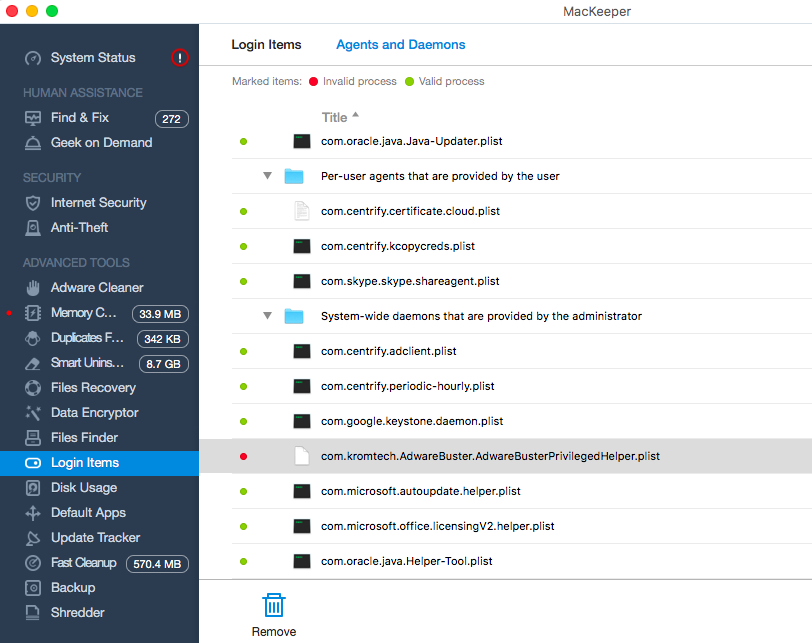Select the Data Encryptor icon
The height and width of the screenshot is (643, 812).
pos(33,413)
